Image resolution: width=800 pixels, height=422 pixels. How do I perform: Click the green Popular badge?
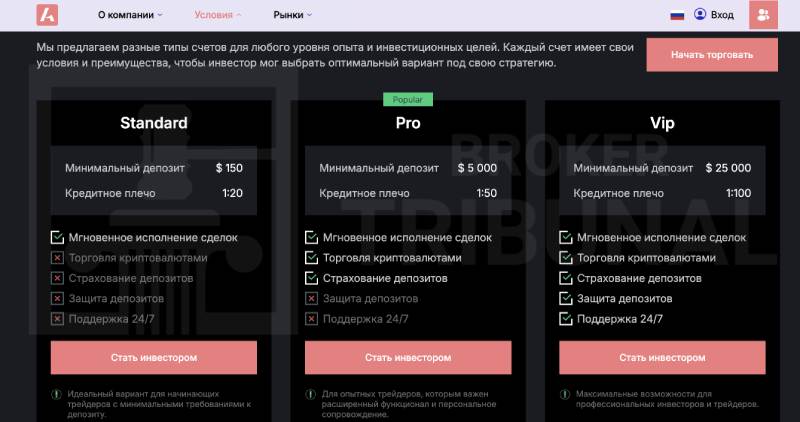click(408, 100)
